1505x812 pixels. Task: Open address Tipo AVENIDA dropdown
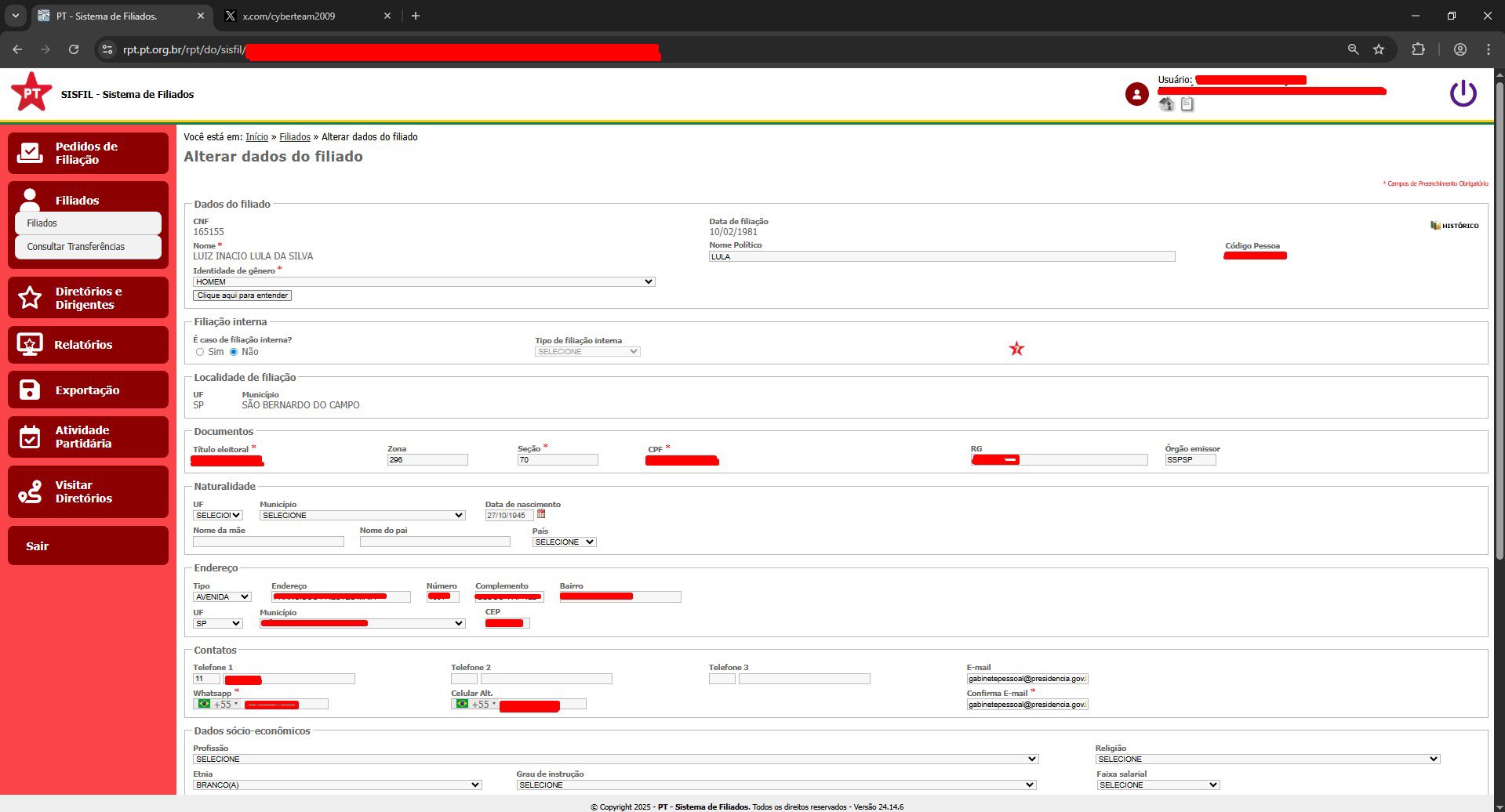(222, 596)
